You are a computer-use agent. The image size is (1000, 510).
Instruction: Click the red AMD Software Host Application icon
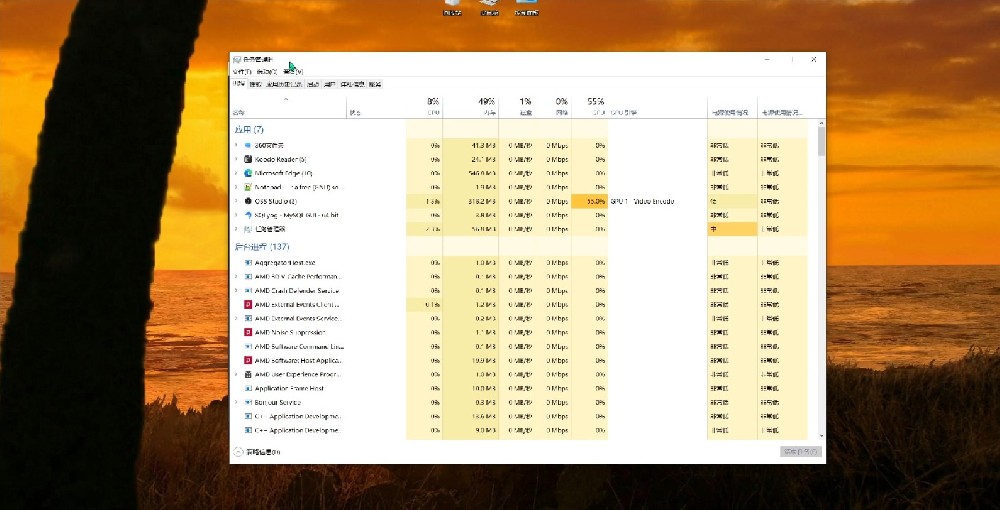[248, 360]
